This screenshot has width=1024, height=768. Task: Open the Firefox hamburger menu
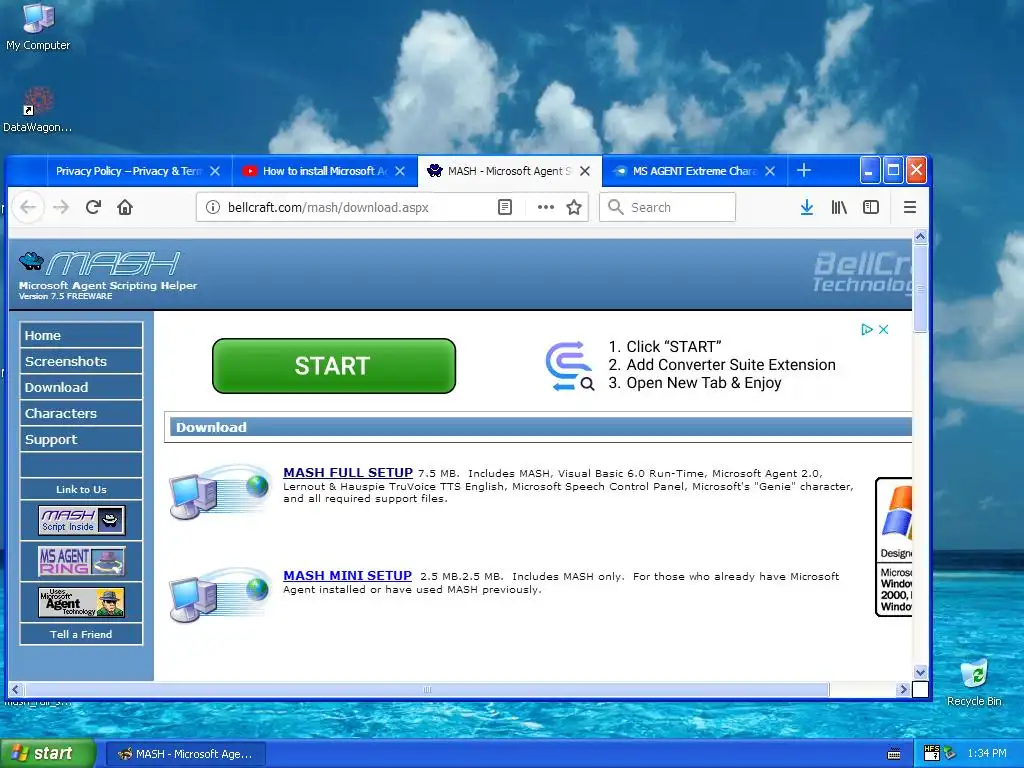(x=910, y=208)
